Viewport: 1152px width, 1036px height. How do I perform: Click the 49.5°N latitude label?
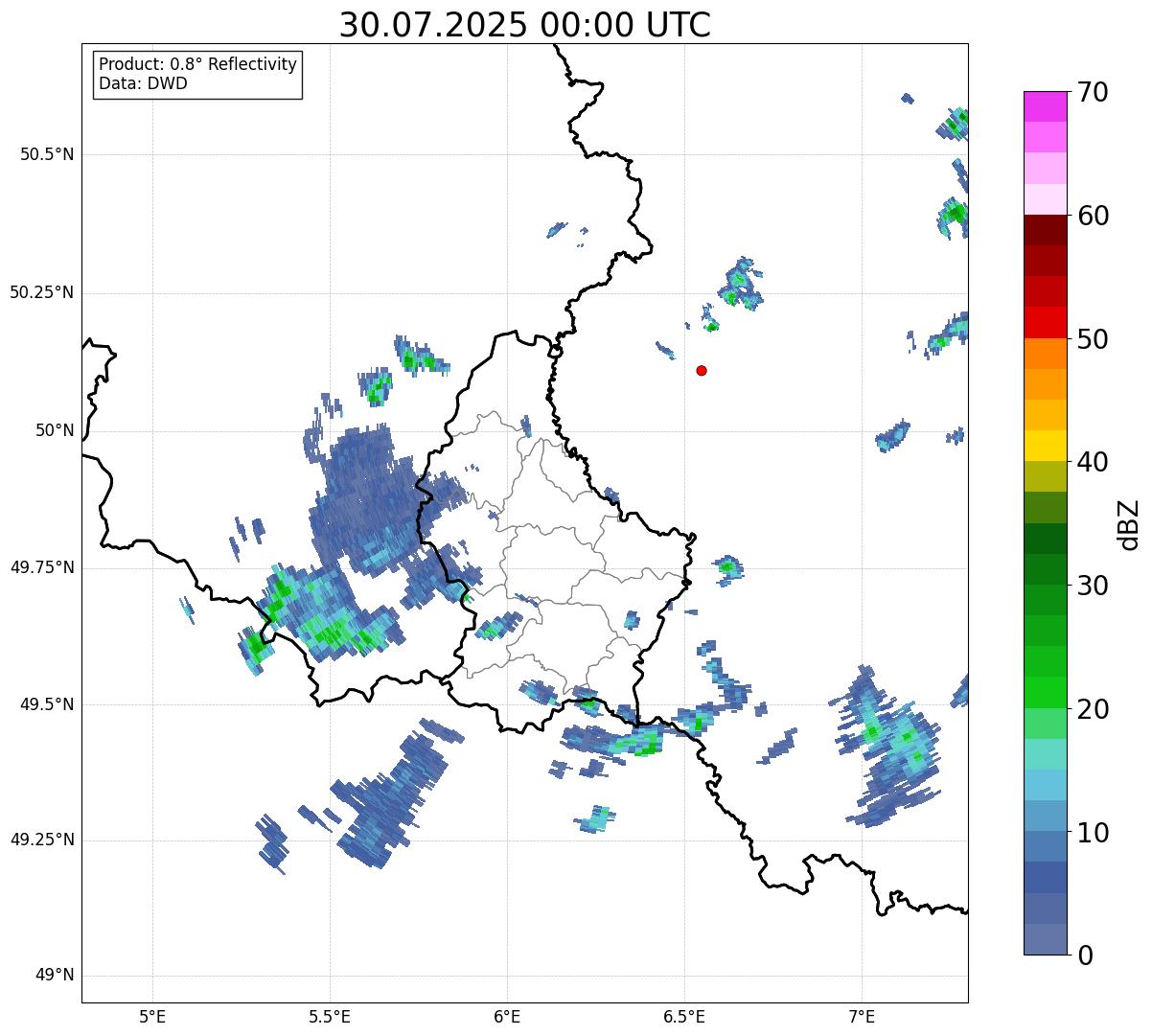coord(47,704)
